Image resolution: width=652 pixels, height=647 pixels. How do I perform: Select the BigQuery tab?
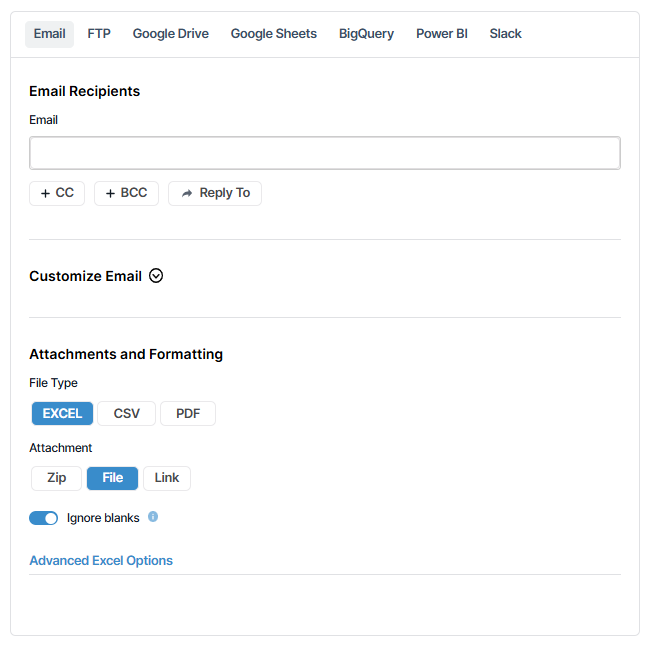pyautogui.click(x=367, y=34)
